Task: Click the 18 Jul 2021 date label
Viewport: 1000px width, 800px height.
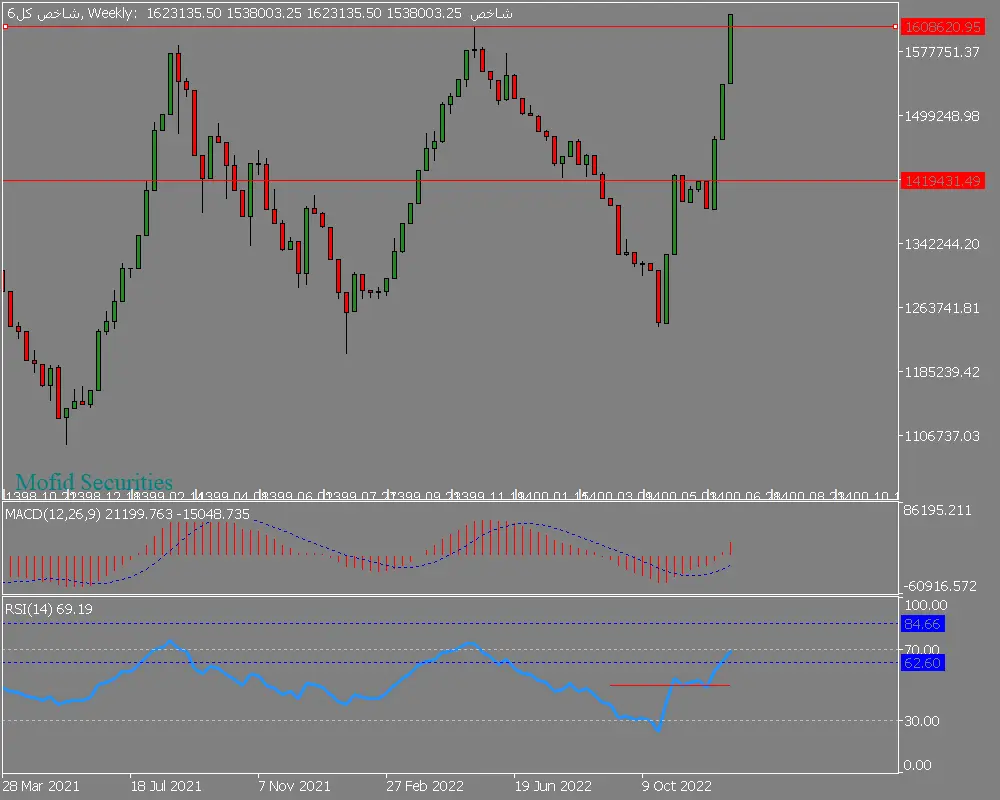Action: [166, 786]
